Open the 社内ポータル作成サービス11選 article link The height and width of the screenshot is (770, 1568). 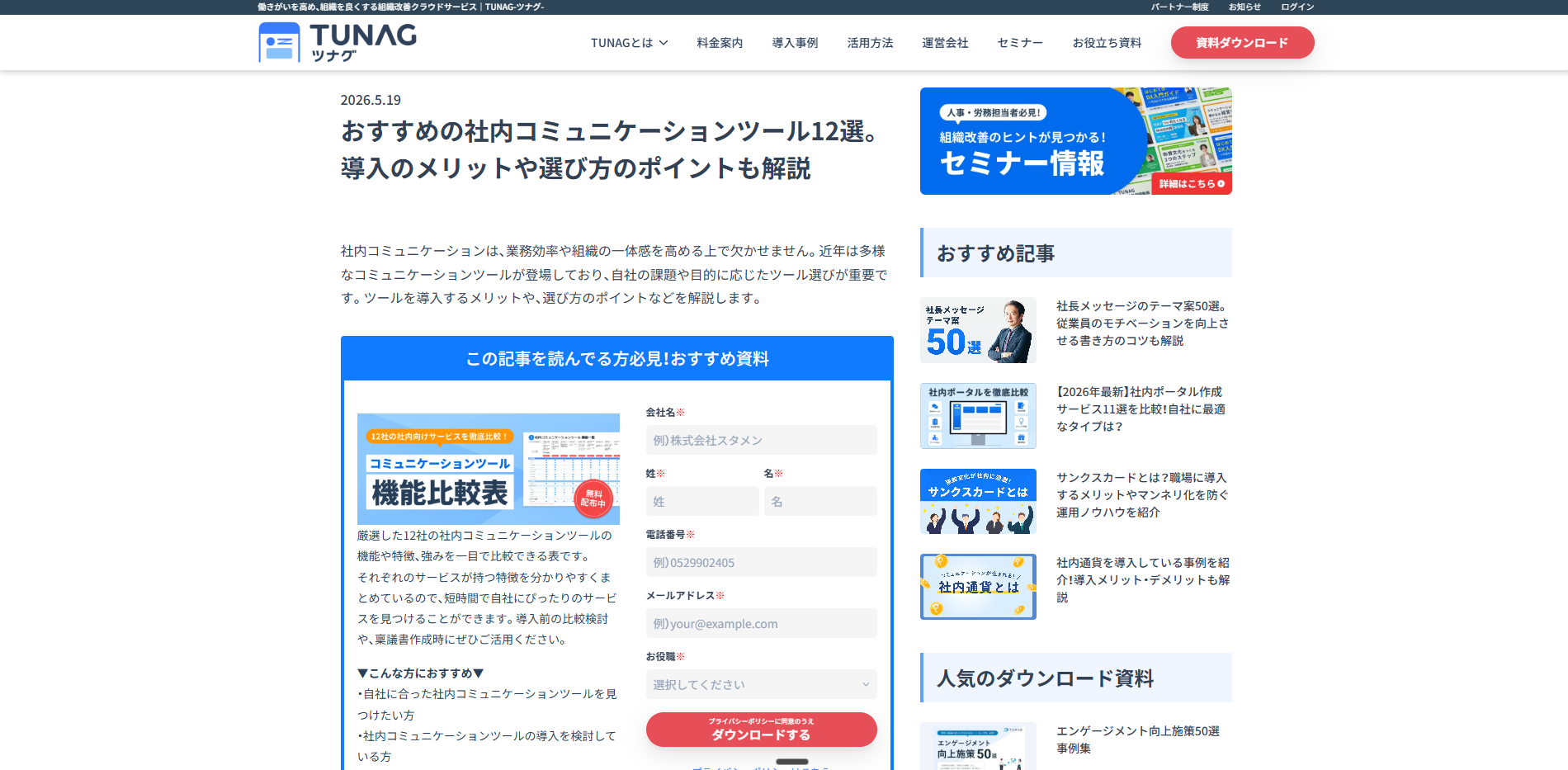pos(1143,409)
